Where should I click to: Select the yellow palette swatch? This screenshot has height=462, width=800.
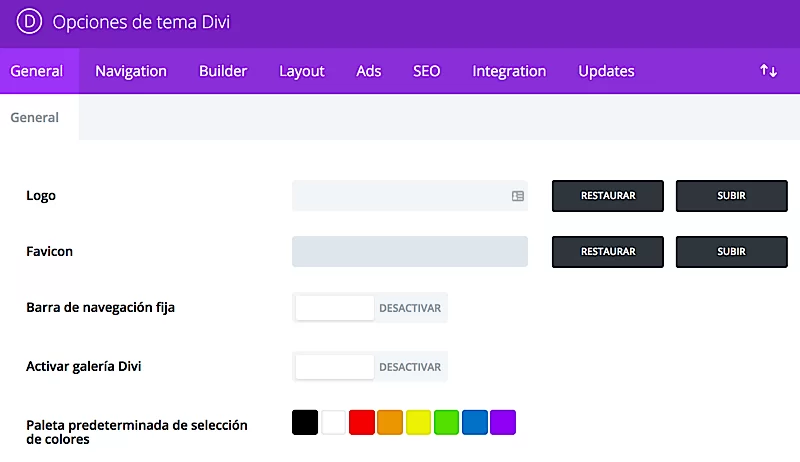tap(418, 422)
